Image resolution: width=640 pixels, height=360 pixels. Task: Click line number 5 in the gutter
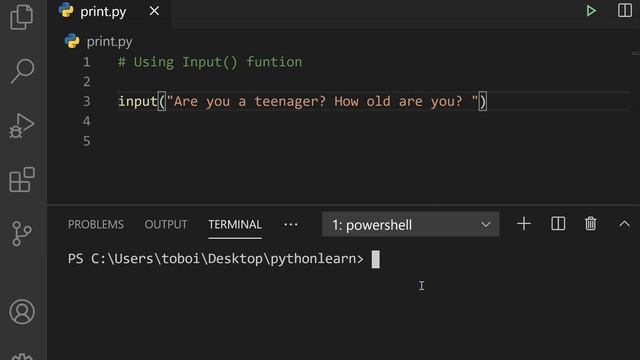87,141
